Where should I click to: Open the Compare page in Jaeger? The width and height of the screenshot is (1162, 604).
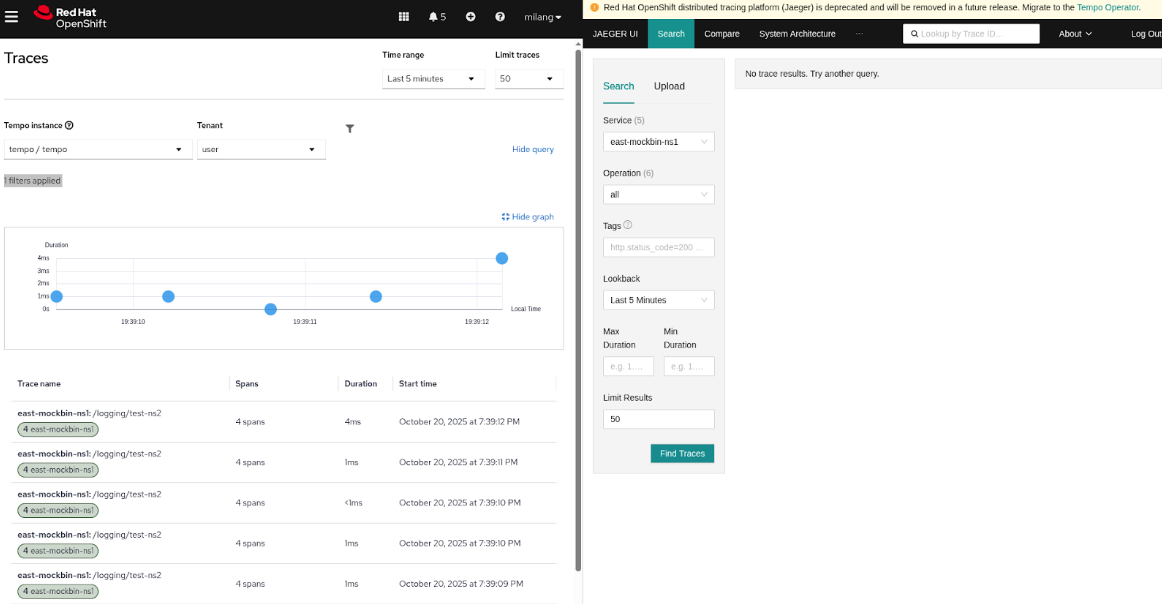pyautogui.click(x=721, y=34)
